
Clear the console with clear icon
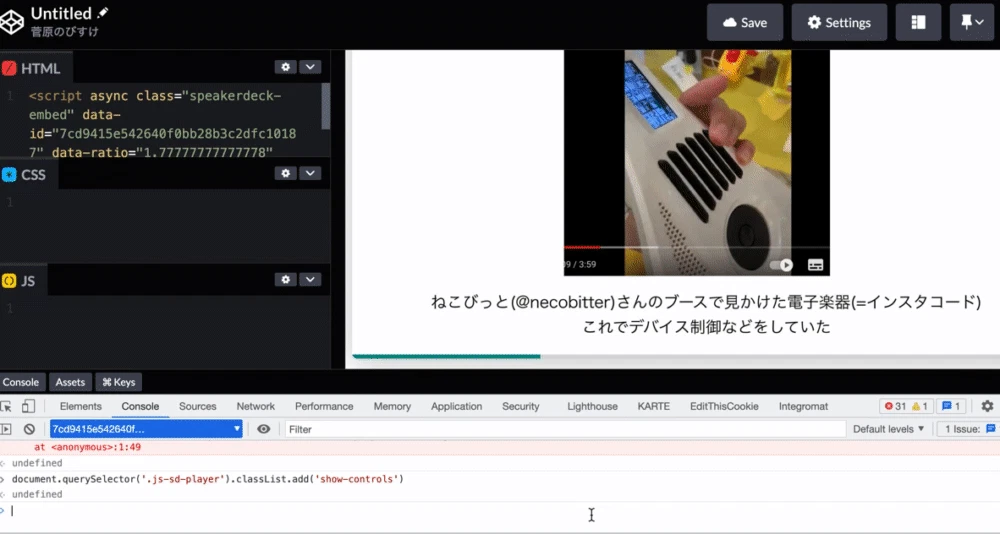coord(29,429)
